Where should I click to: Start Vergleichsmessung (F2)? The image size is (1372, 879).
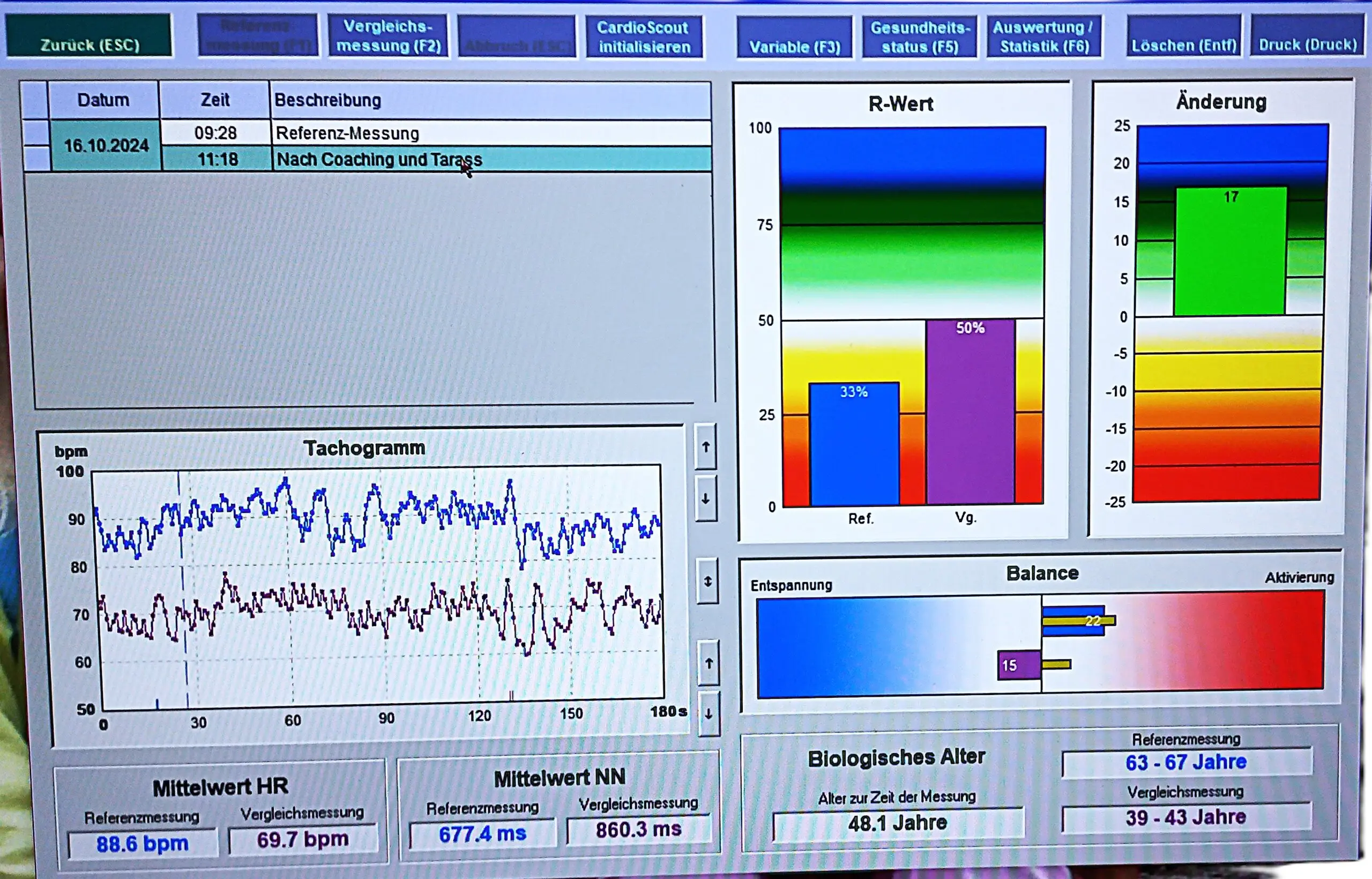[388, 36]
